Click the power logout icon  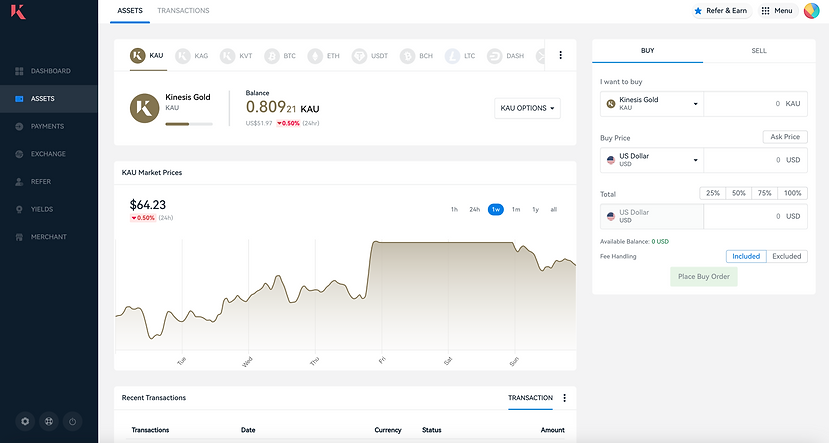72,421
